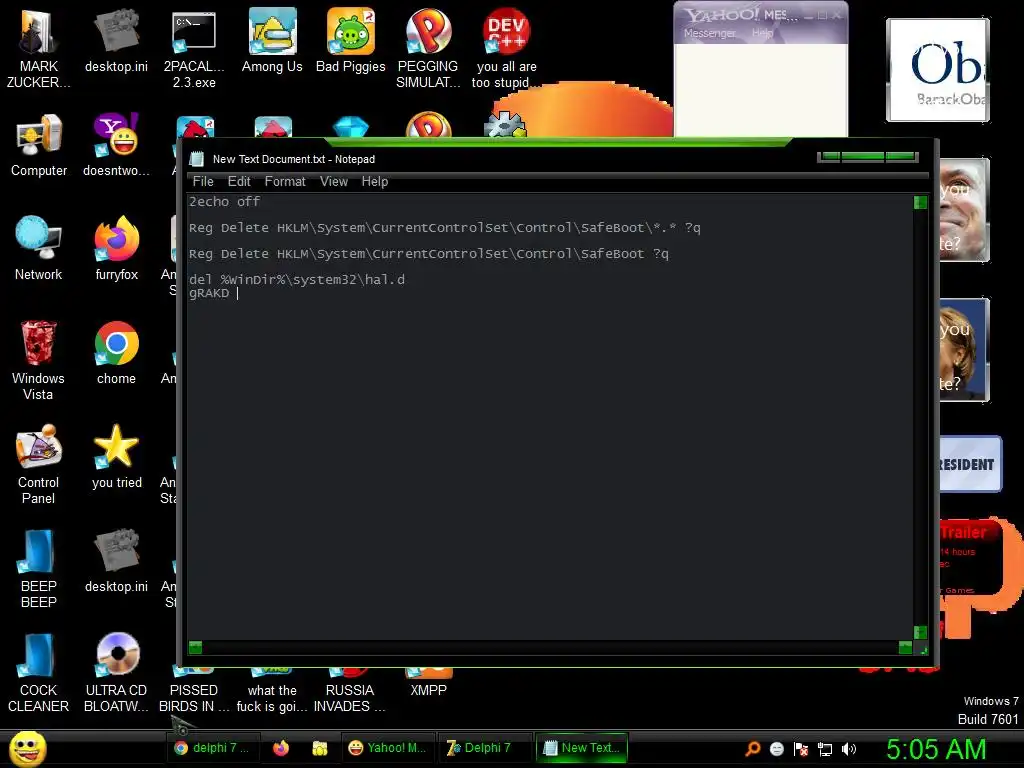
Task: Click the Notepad vertical scroll up arrow
Action: (x=920, y=202)
